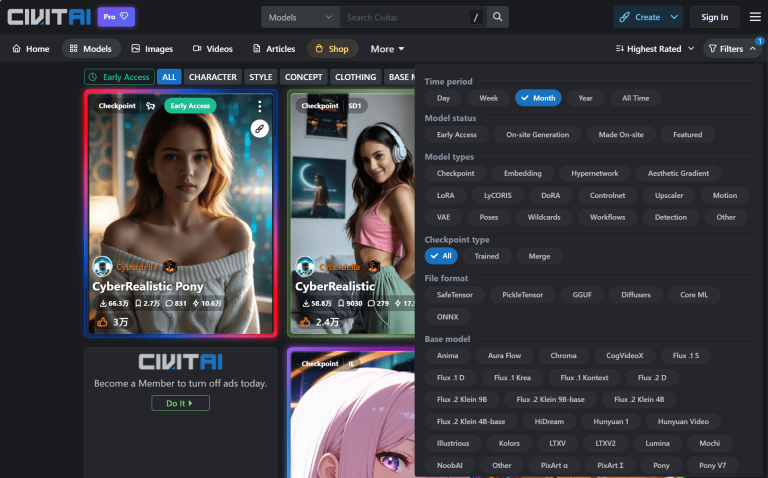This screenshot has height=478, width=768.
Task: Collapse the Filters panel
Action: [732, 48]
